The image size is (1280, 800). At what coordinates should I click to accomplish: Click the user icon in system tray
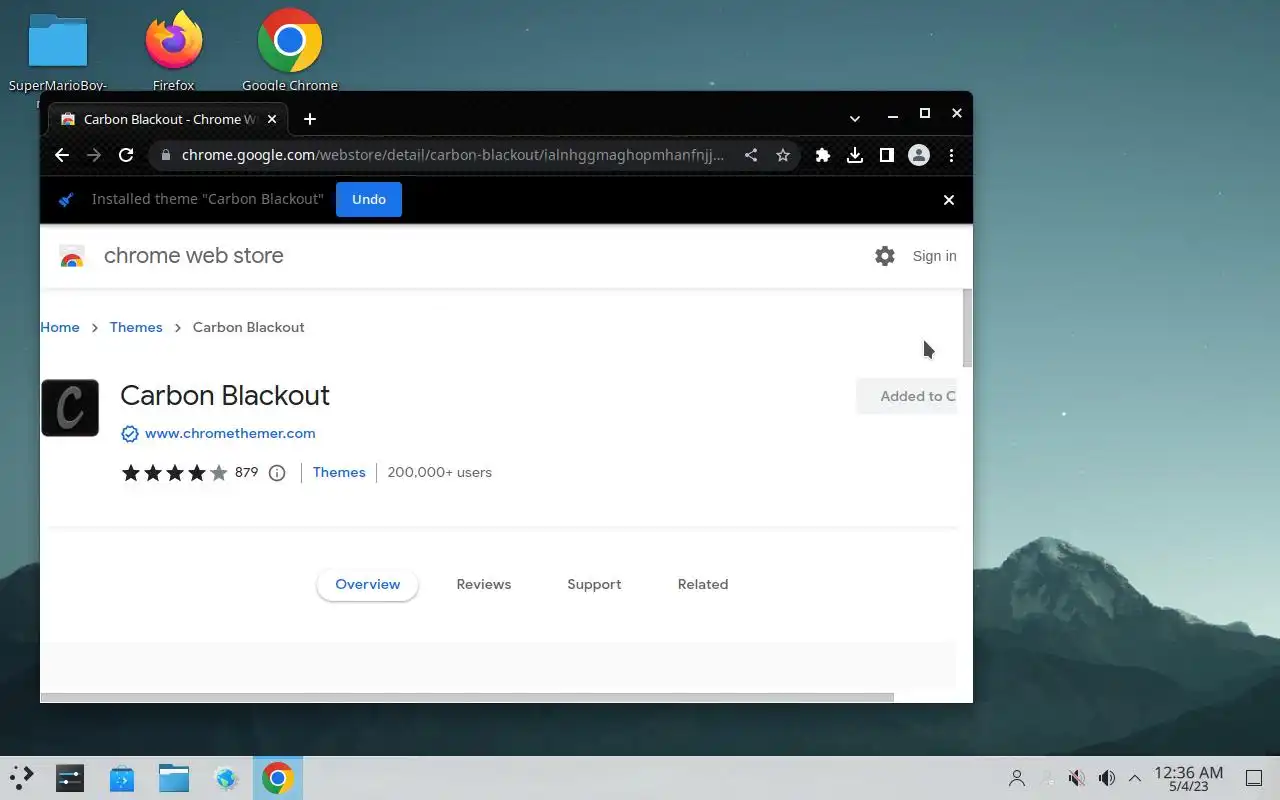point(1017,778)
